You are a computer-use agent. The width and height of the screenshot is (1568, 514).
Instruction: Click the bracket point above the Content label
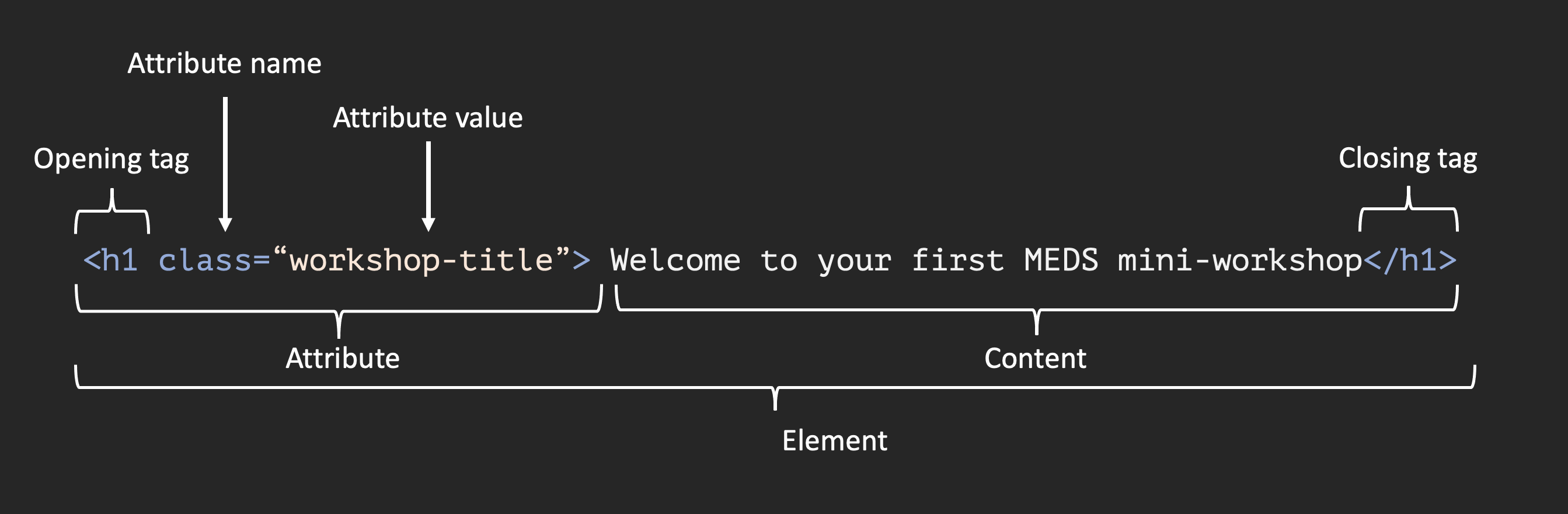(x=1036, y=322)
